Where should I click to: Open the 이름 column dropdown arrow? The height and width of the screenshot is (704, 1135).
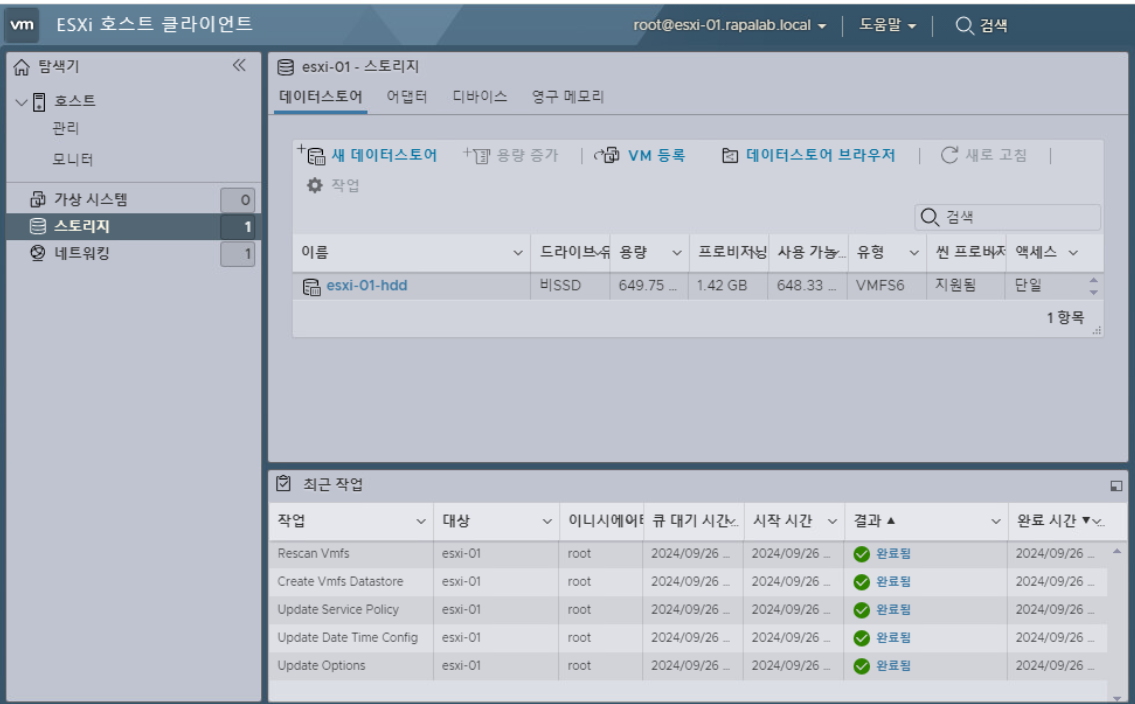[x=518, y=253]
